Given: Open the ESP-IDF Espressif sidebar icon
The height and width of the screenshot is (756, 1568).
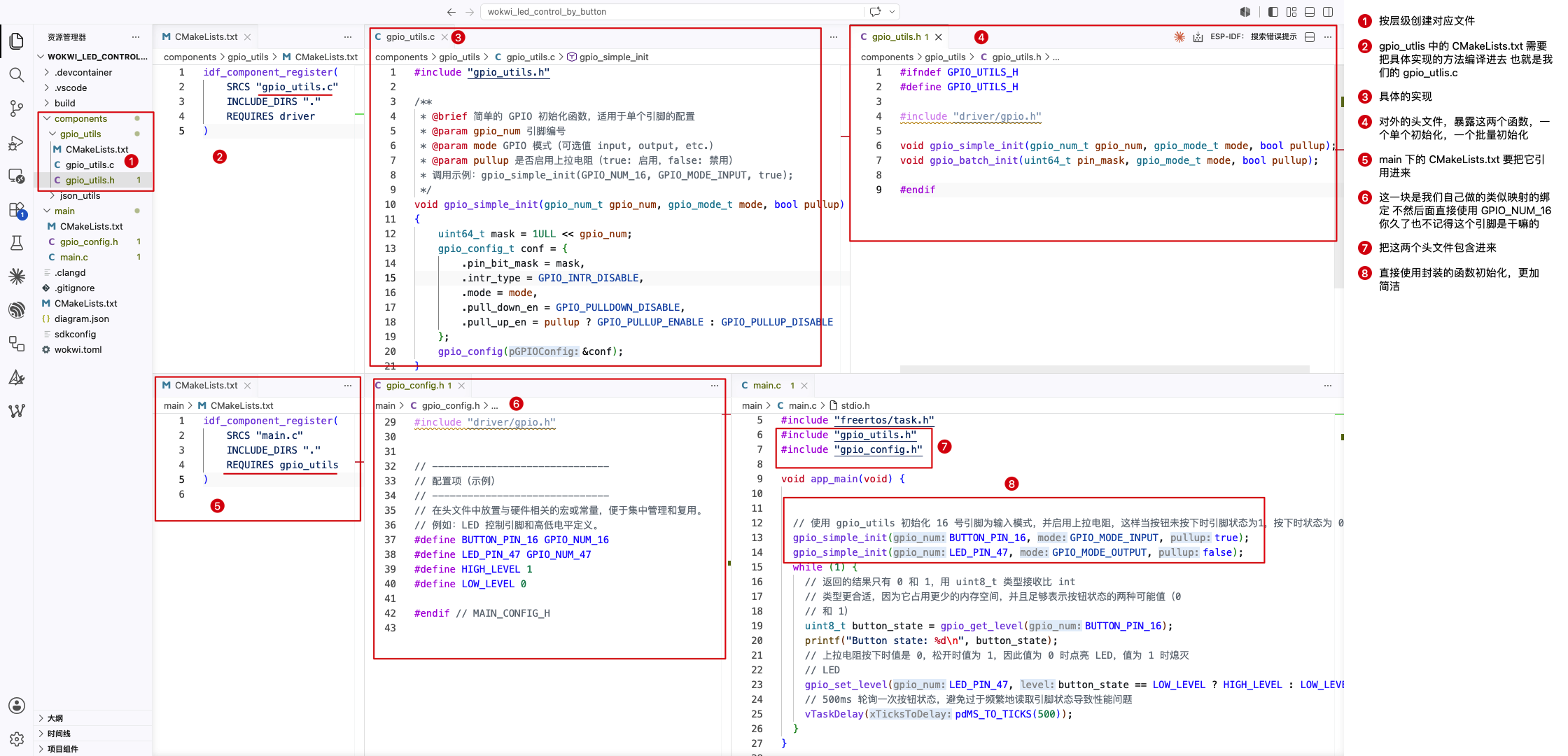Looking at the screenshot, I should click(17, 310).
